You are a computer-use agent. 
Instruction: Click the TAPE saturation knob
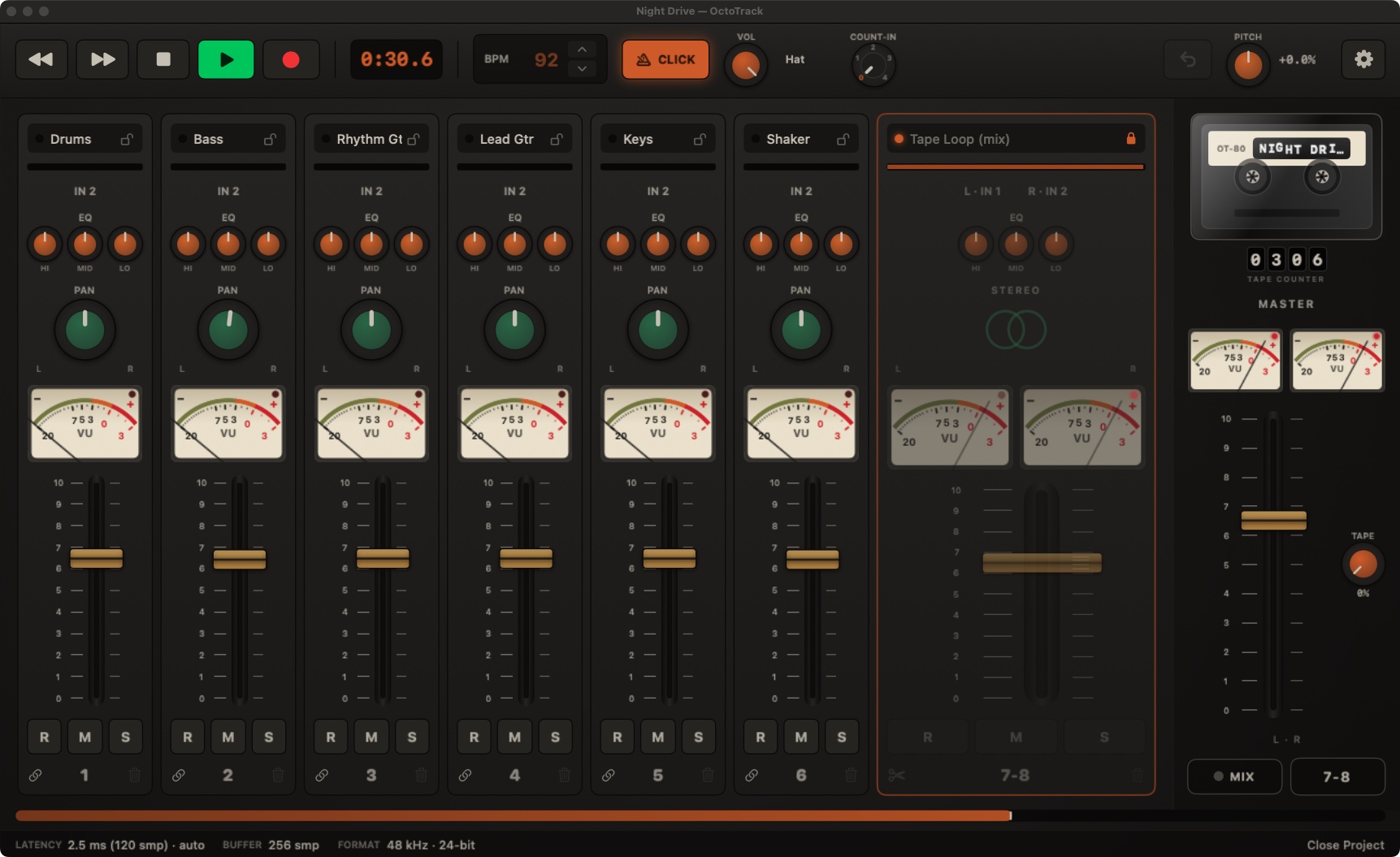[1363, 564]
